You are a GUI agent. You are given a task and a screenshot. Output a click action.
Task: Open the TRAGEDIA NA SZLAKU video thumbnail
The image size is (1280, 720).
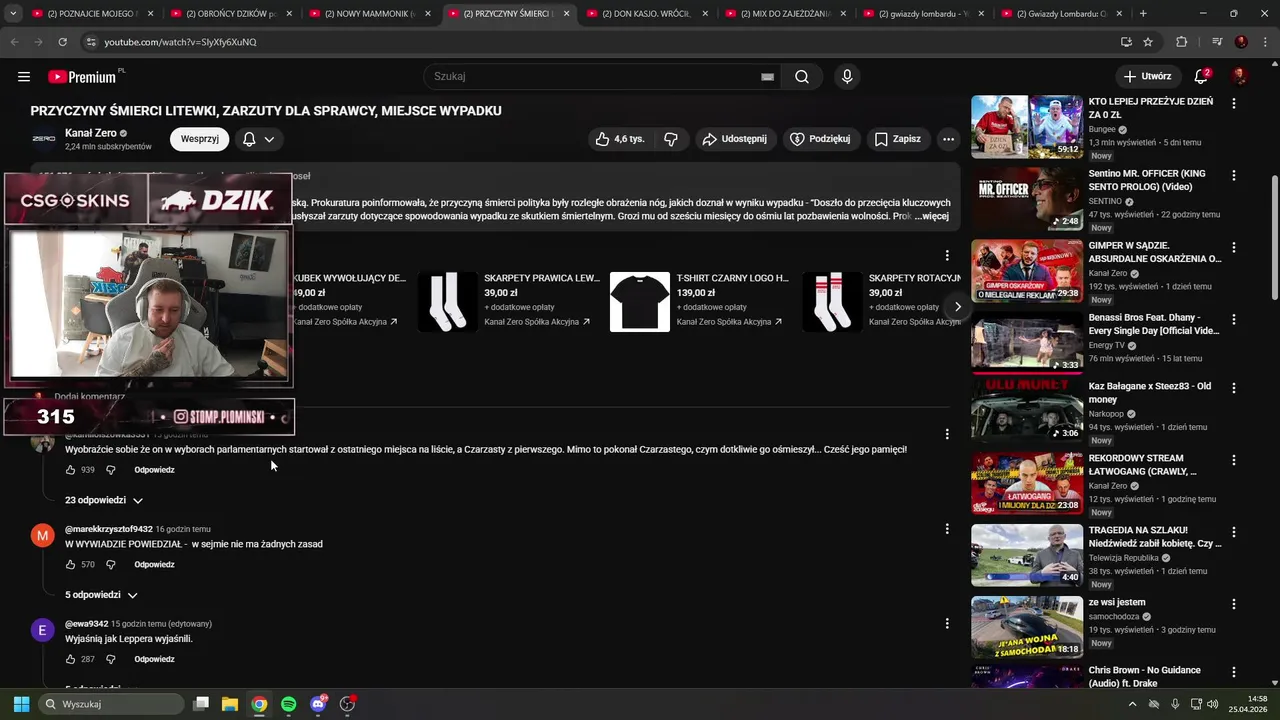pyautogui.click(x=1026, y=555)
